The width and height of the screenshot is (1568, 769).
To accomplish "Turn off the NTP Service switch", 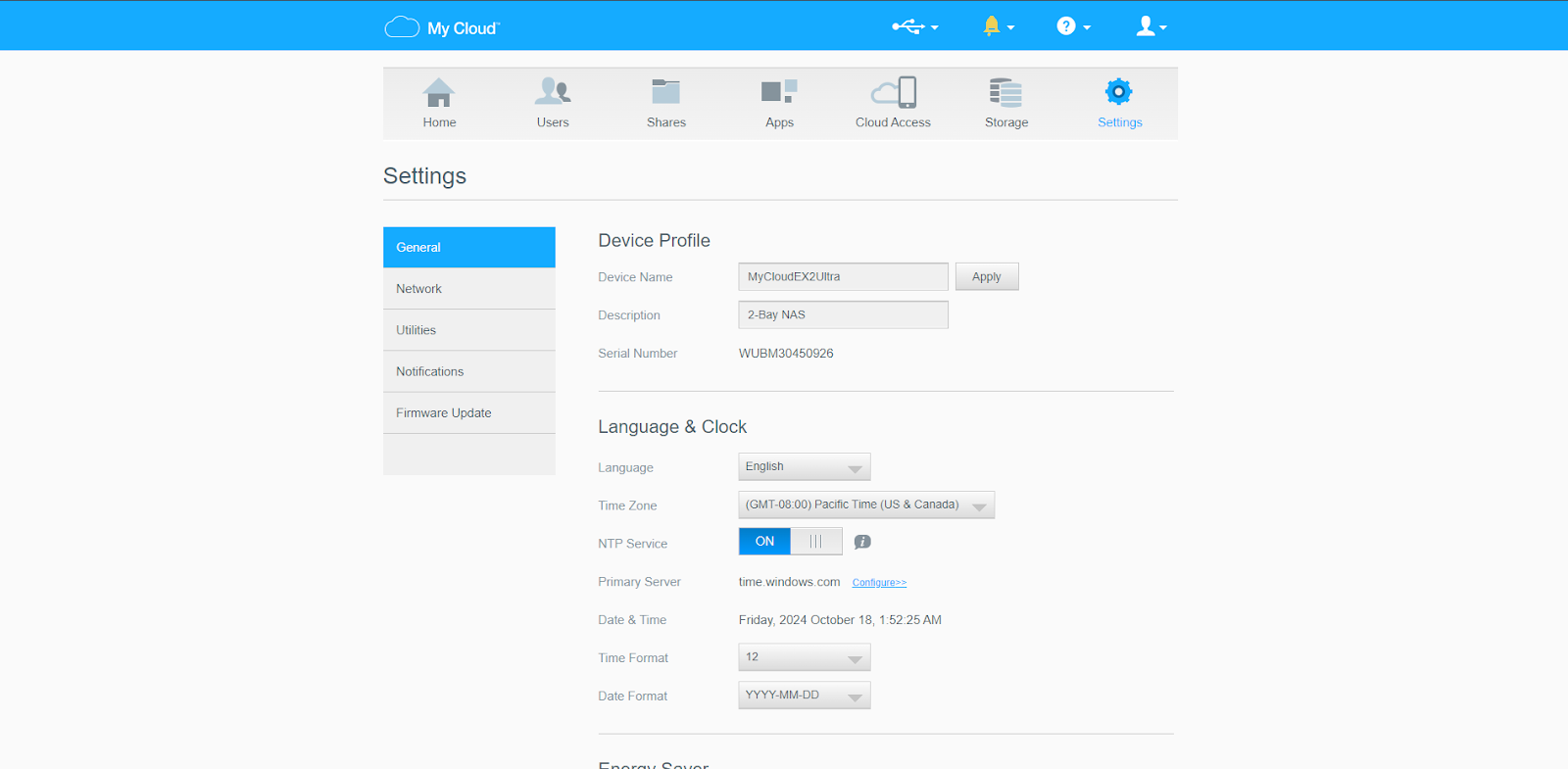I will pyautogui.click(x=790, y=542).
